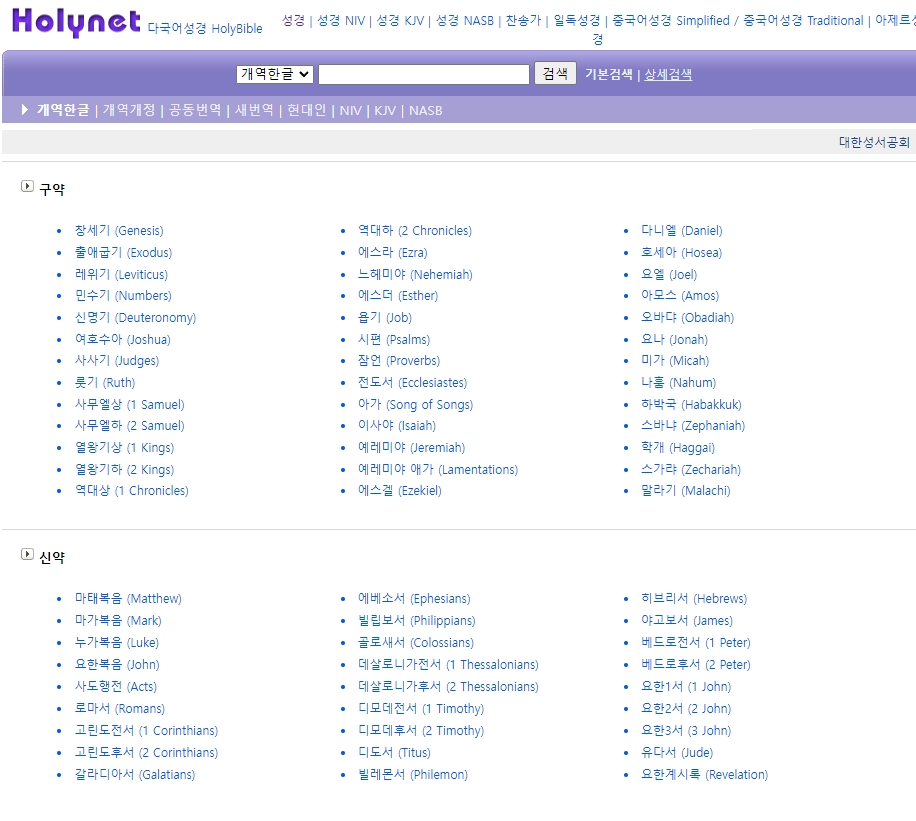Open 룻기 (Ruth)

(105, 383)
